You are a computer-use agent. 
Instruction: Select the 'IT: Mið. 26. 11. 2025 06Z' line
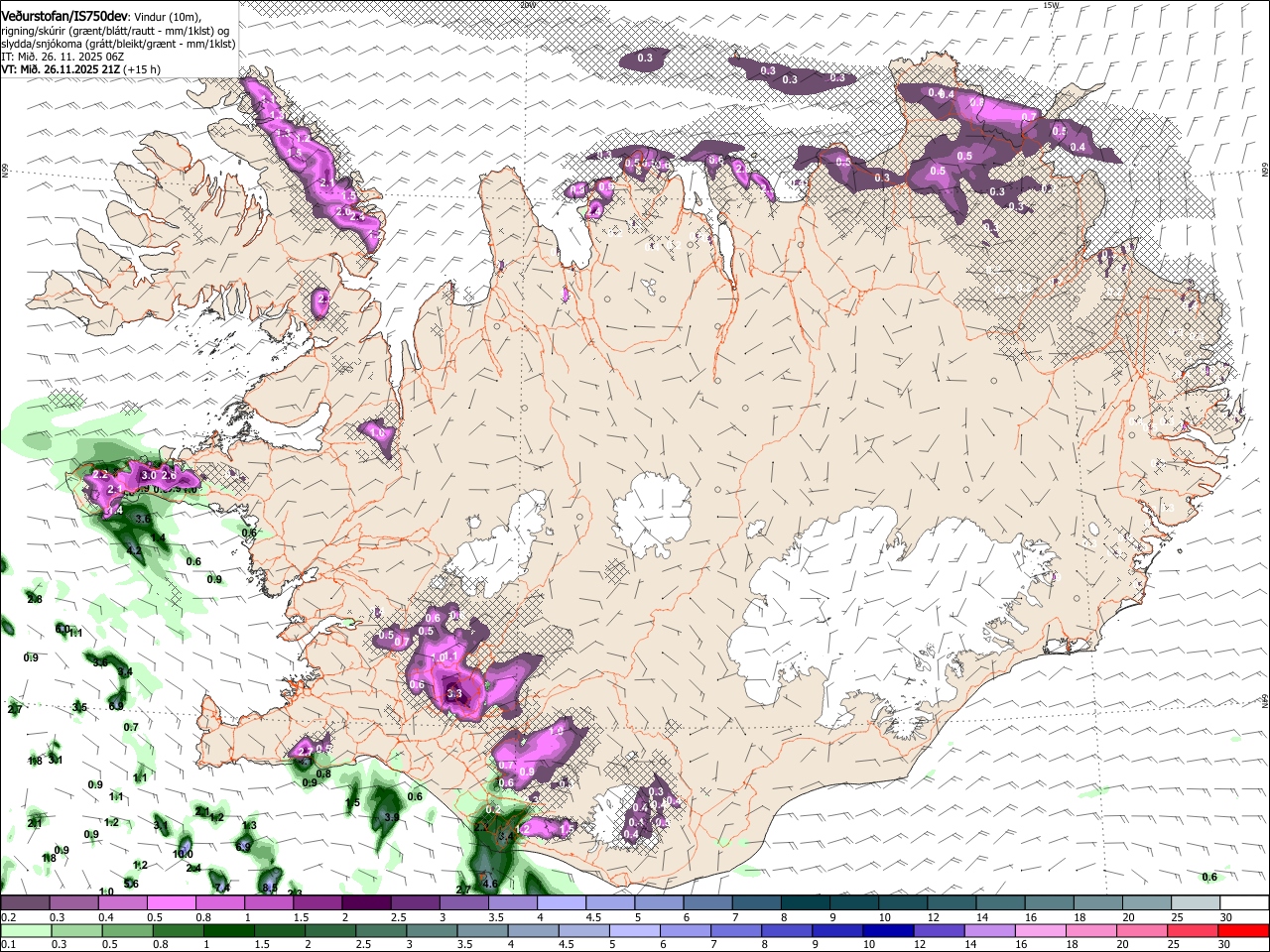(63, 57)
